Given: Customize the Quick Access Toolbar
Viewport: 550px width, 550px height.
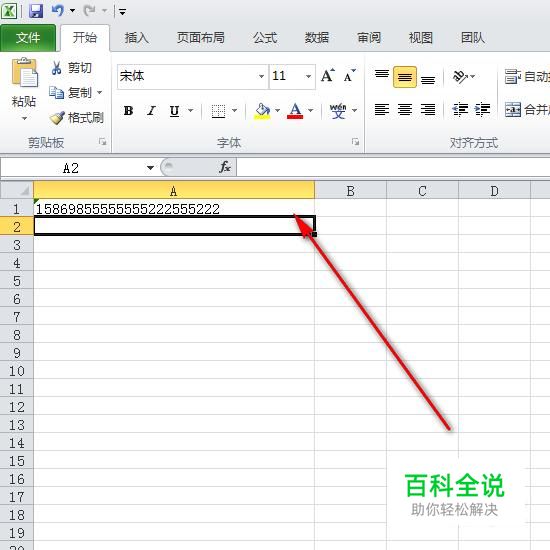Looking at the screenshot, I should (122, 12).
